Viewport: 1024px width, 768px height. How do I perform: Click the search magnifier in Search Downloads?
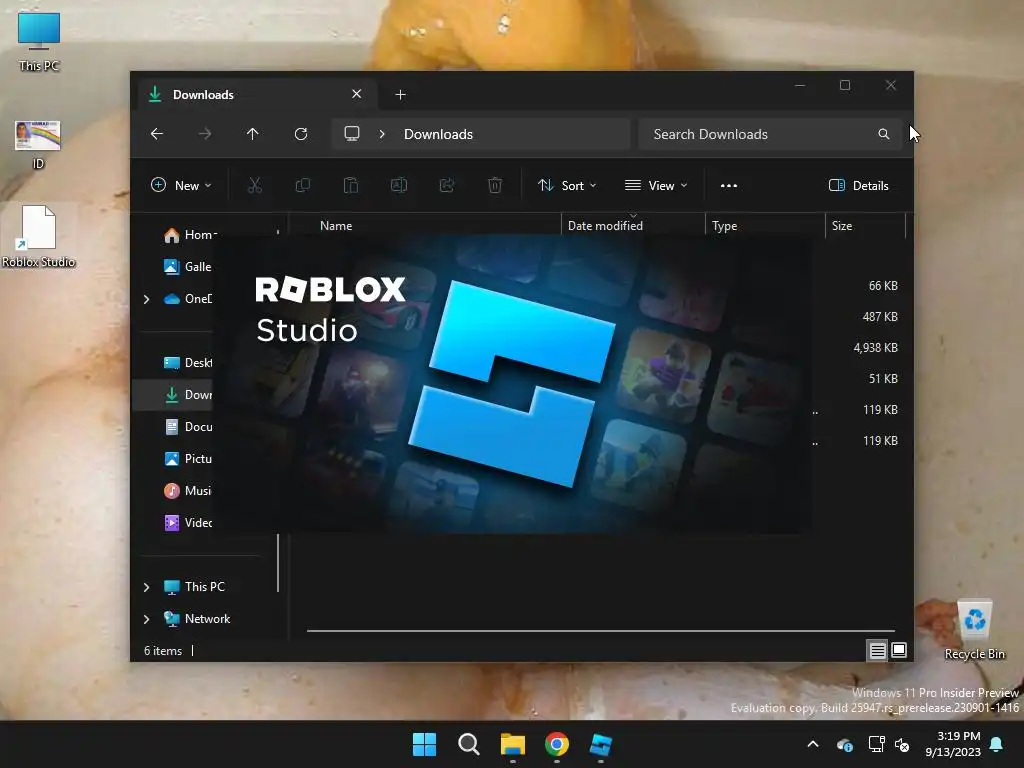(884, 134)
